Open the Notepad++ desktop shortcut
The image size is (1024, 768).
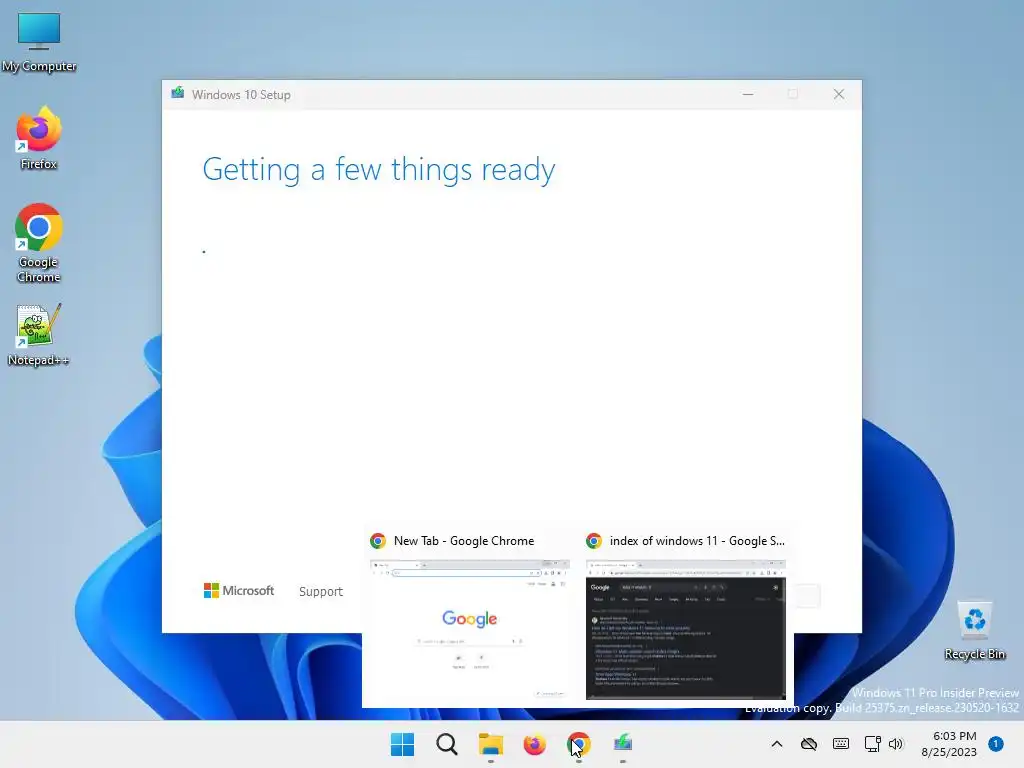[39, 335]
